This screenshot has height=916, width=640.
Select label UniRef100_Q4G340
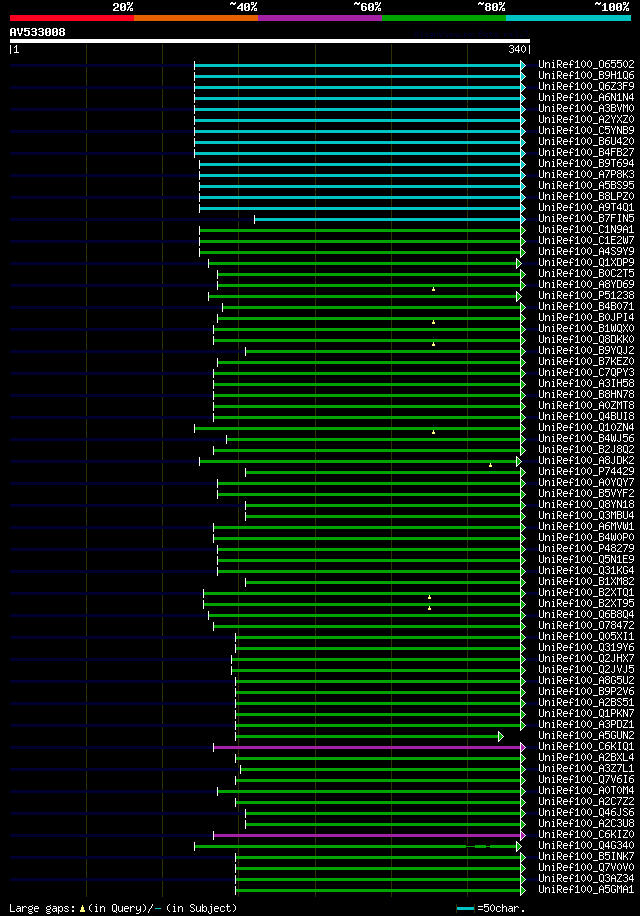click(586, 845)
